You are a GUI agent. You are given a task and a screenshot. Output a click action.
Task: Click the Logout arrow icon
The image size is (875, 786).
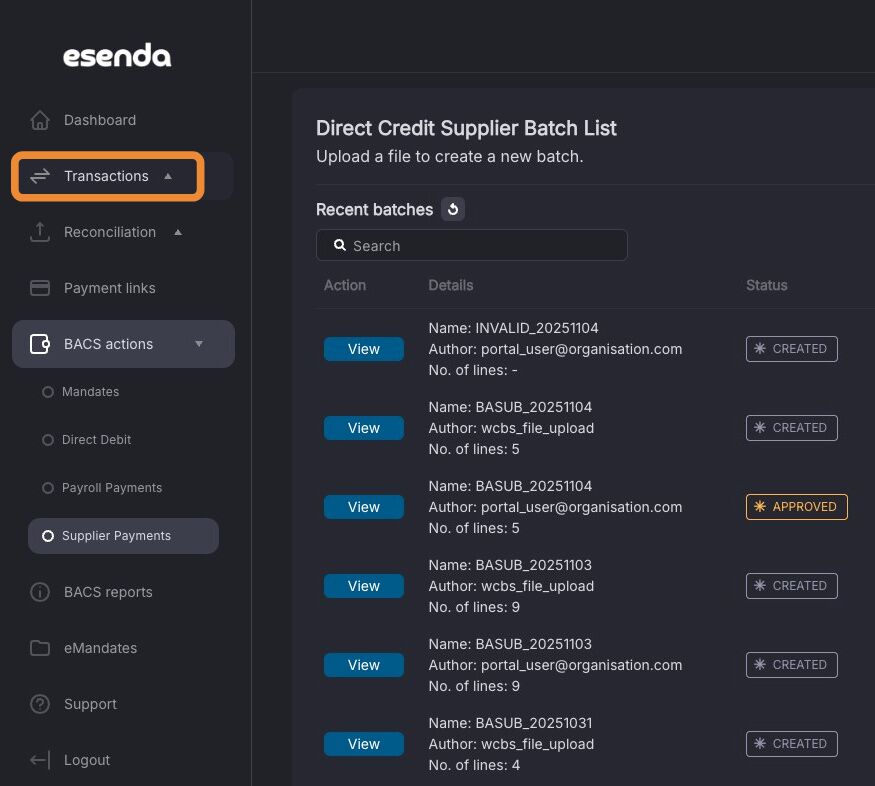point(40,760)
